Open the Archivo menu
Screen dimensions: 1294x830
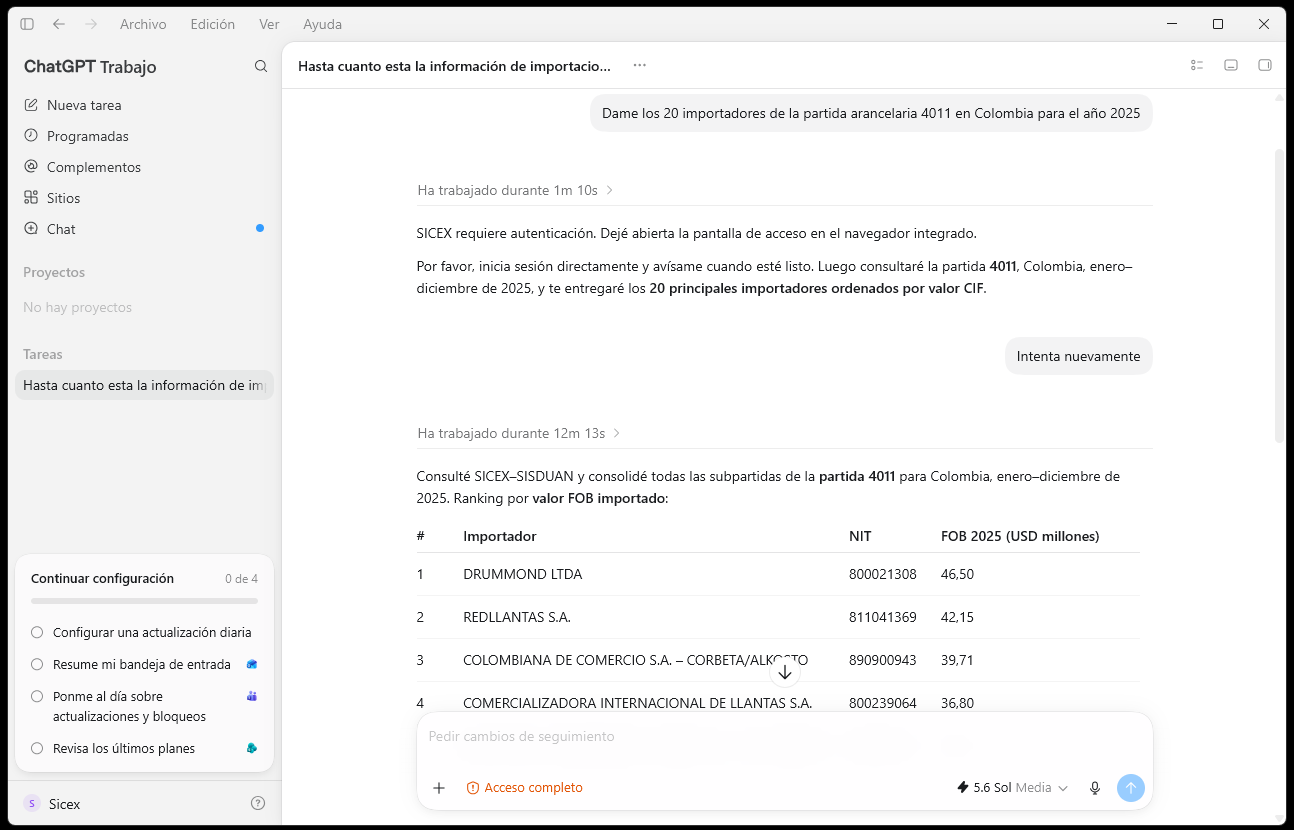(143, 24)
